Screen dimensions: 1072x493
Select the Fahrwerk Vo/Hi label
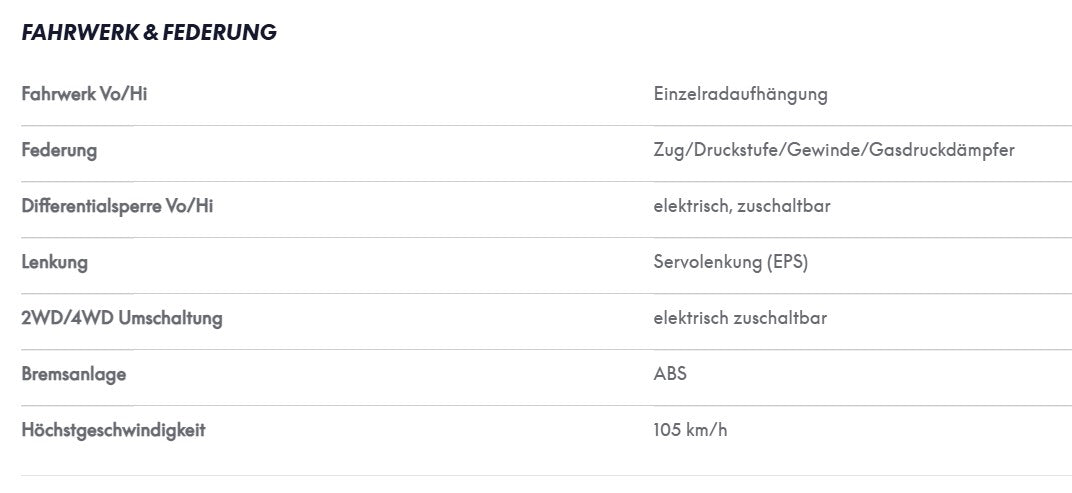coord(84,94)
